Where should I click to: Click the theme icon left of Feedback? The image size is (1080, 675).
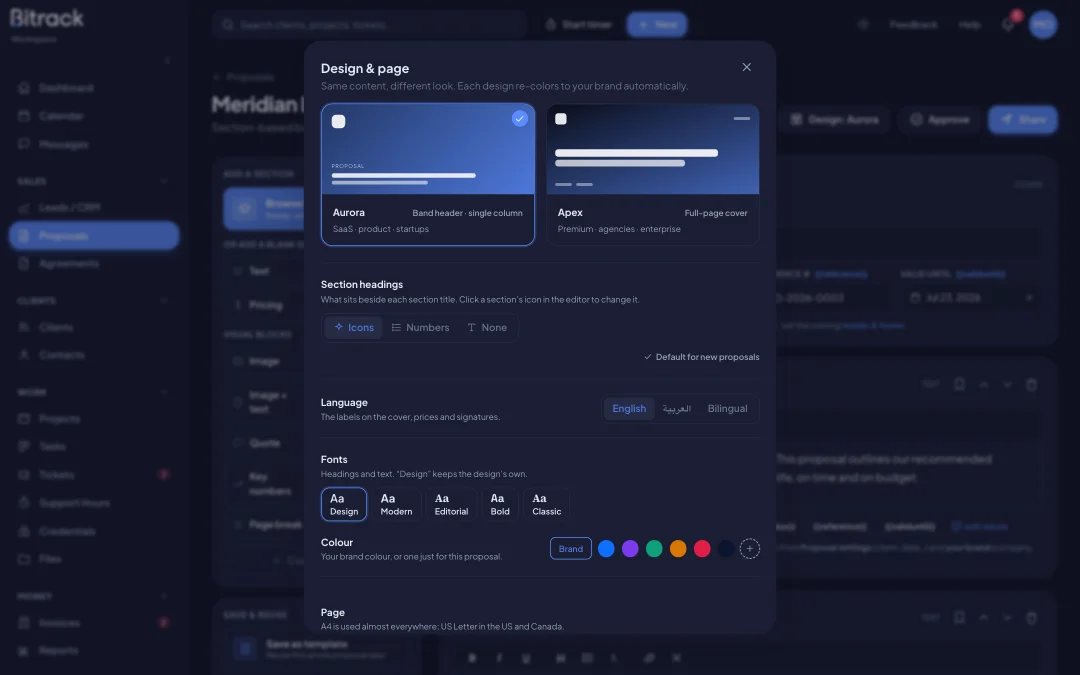(863, 25)
